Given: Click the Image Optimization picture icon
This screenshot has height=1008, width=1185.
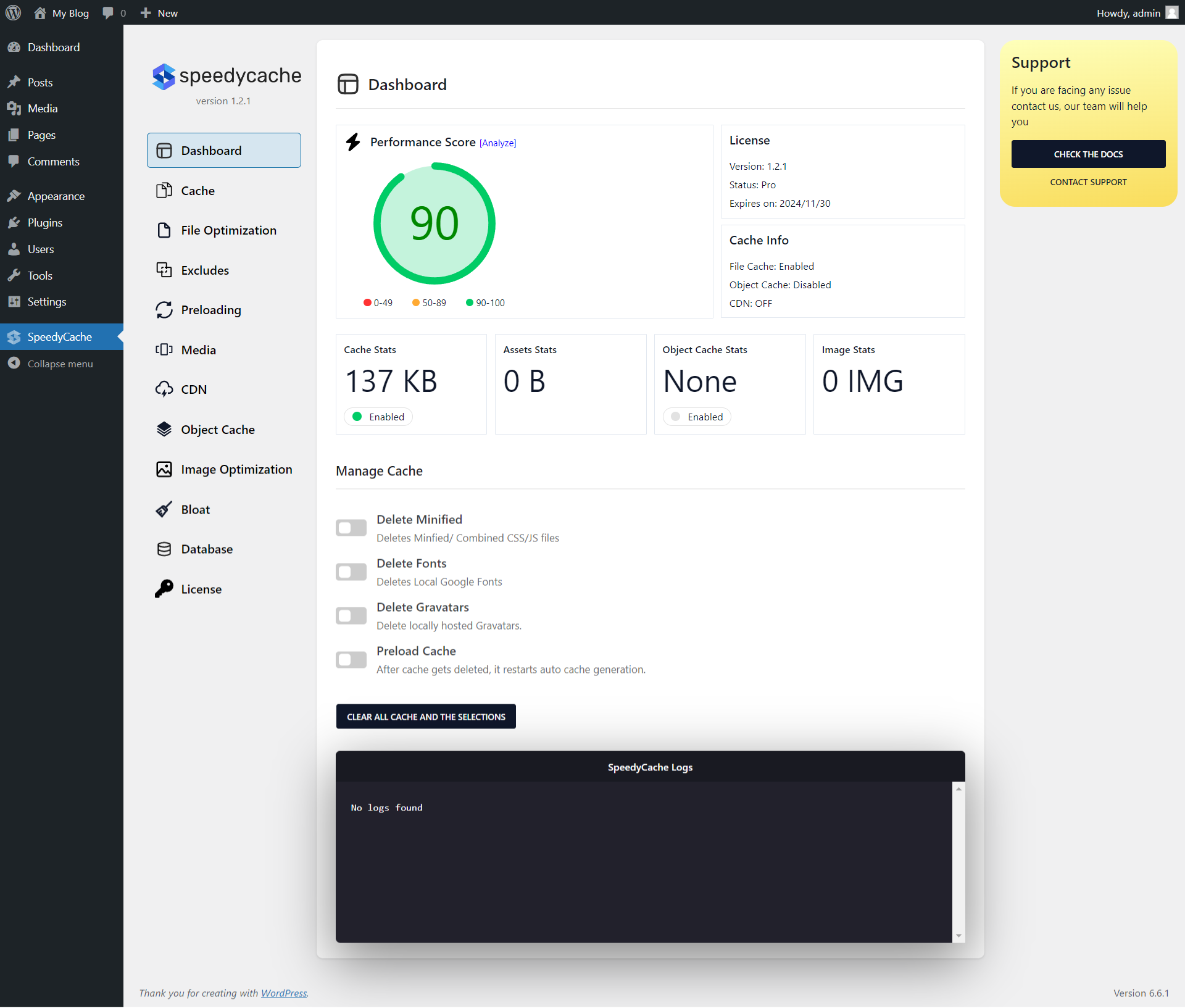Looking at the screenshot, I should tap(164, 470).
